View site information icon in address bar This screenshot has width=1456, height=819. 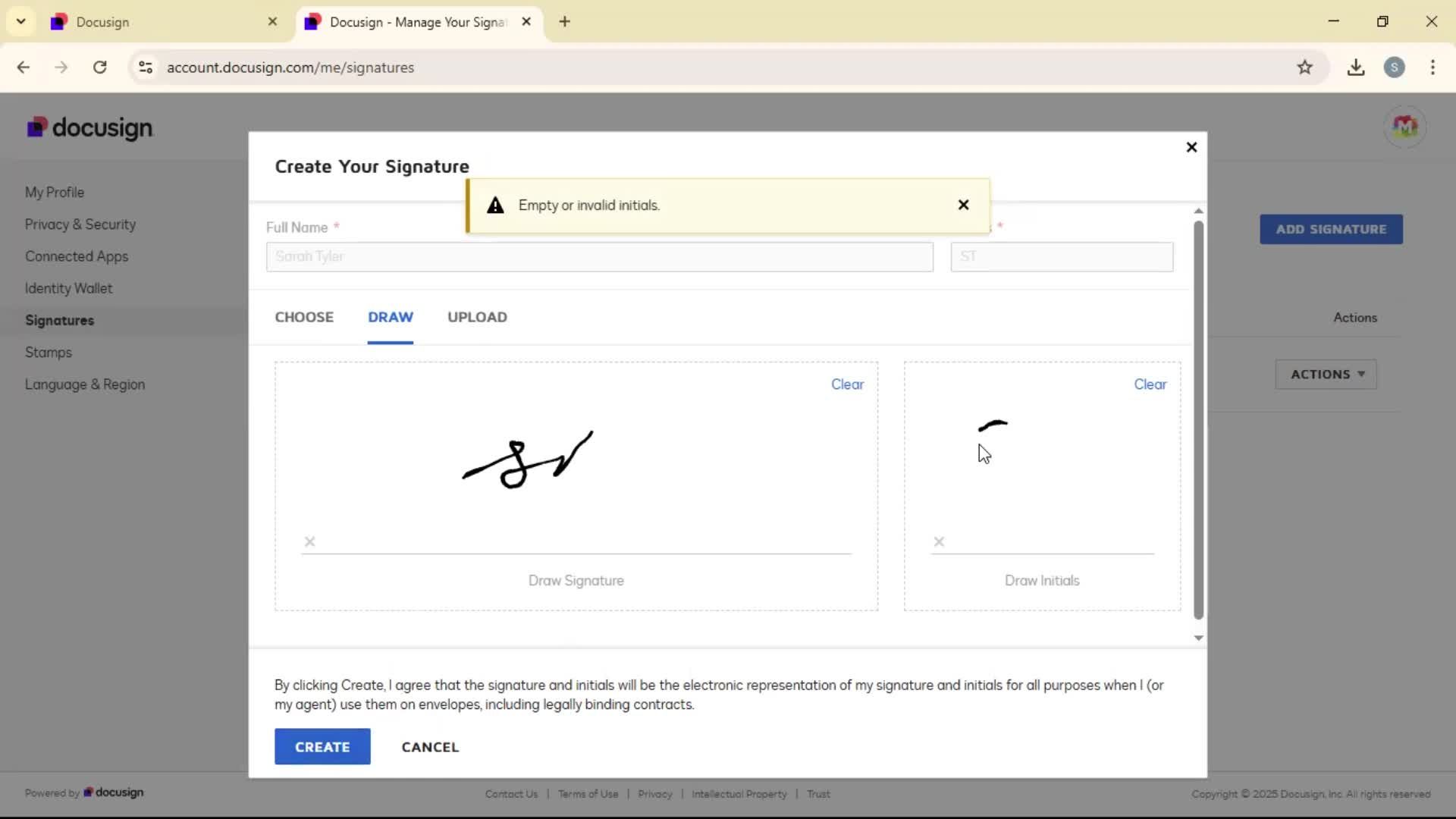146,67
